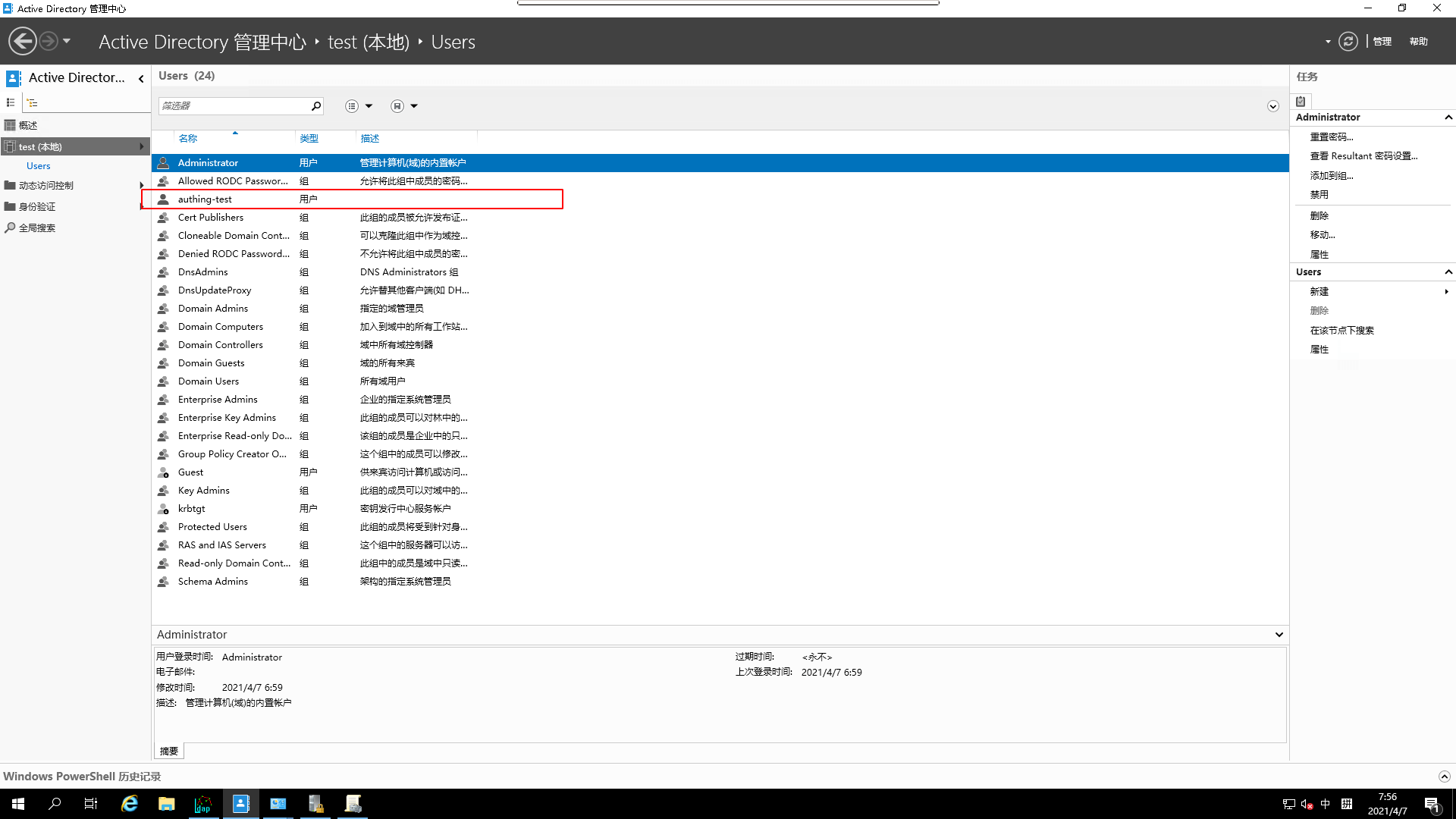Sort the list by 名称 column

pyautogui.click(x=188, y=139)
